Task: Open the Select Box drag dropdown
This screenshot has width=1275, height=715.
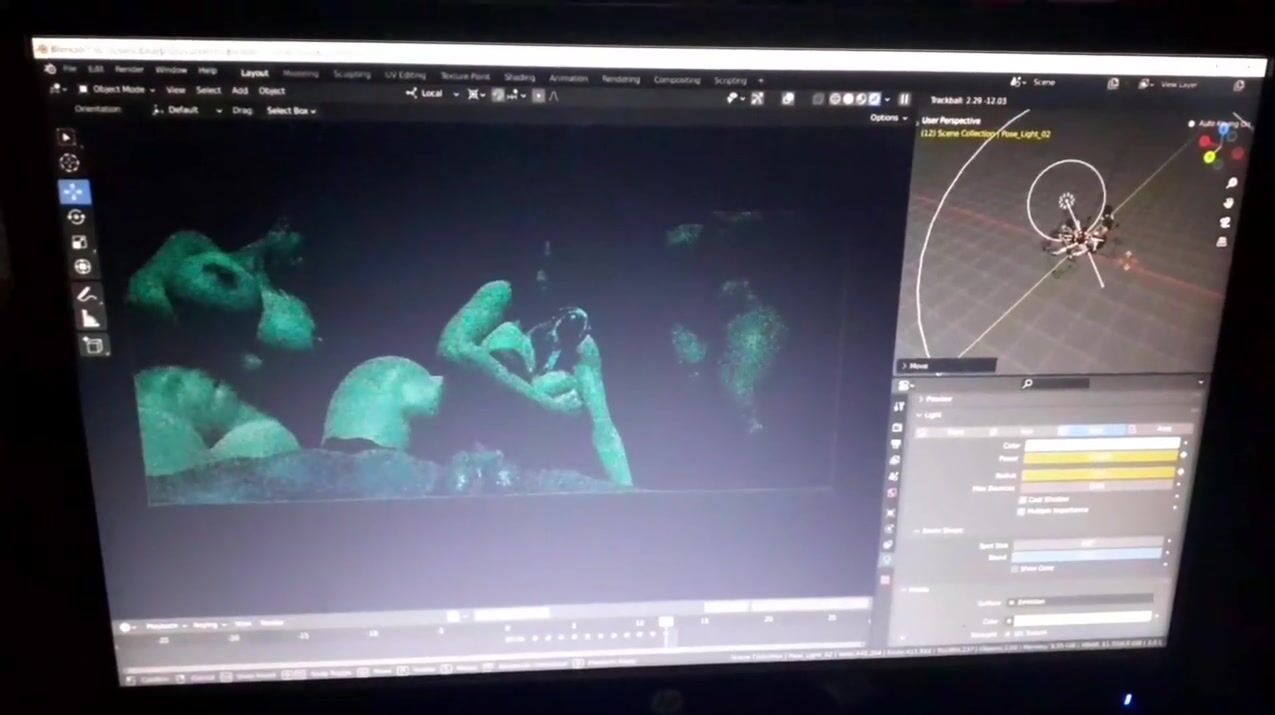Action: 291,111
